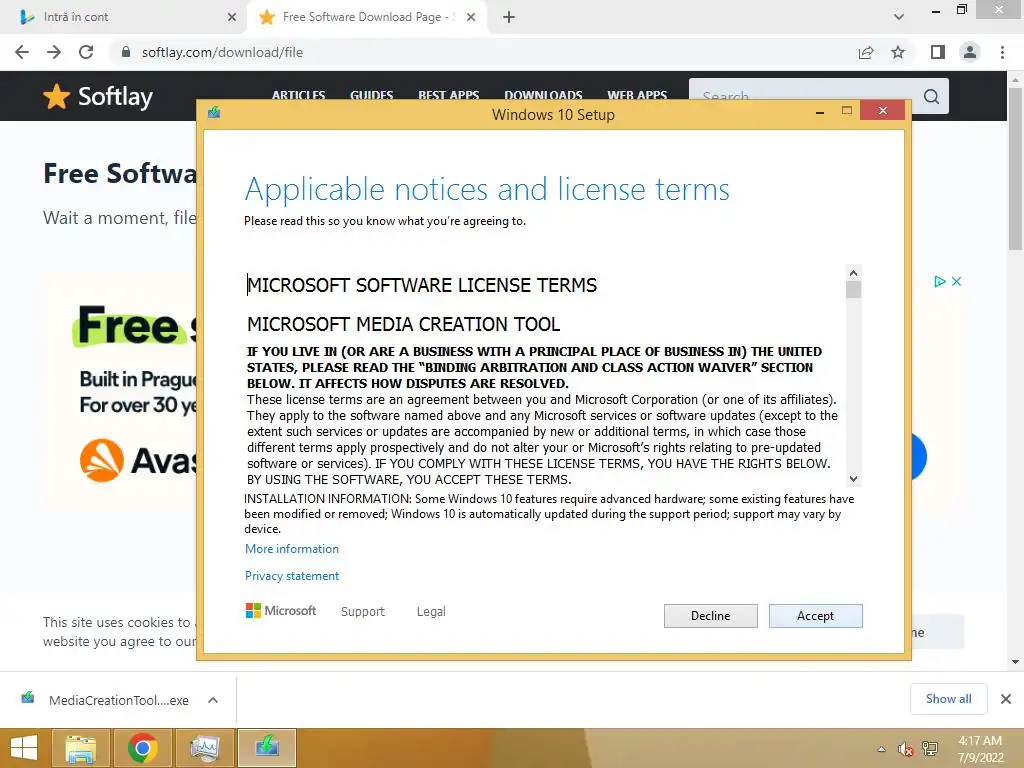Open the monitor app on taskbar
1024x768 pixels.
click(204, 748)
